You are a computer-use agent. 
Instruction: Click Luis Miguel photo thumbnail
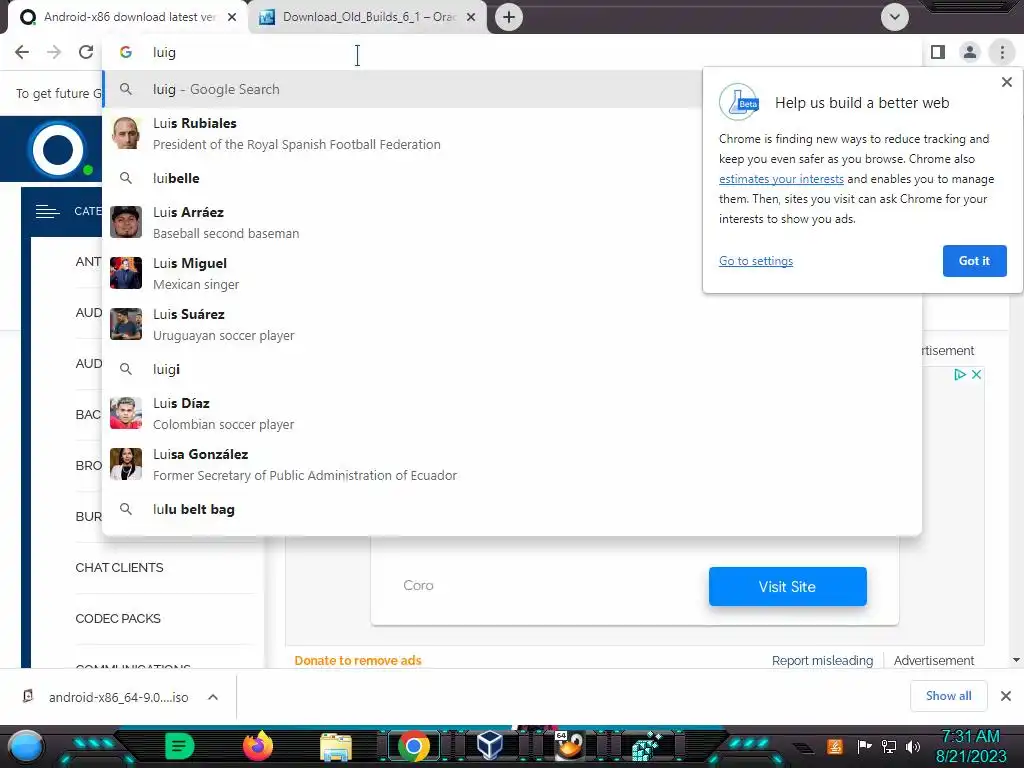[126, 273]
